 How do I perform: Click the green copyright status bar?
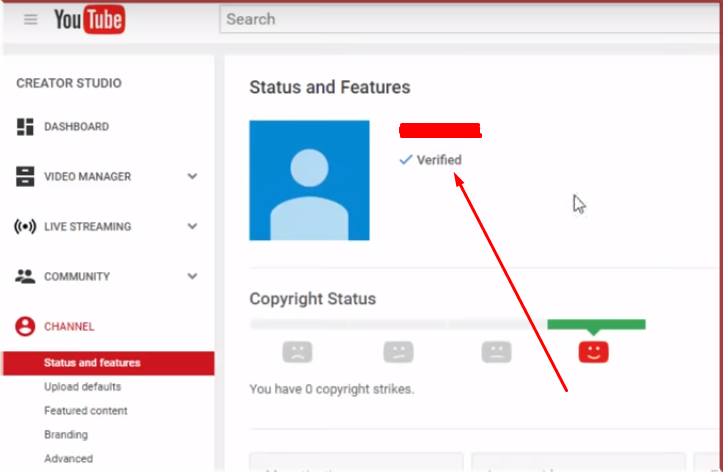click(x=596, y=324)
